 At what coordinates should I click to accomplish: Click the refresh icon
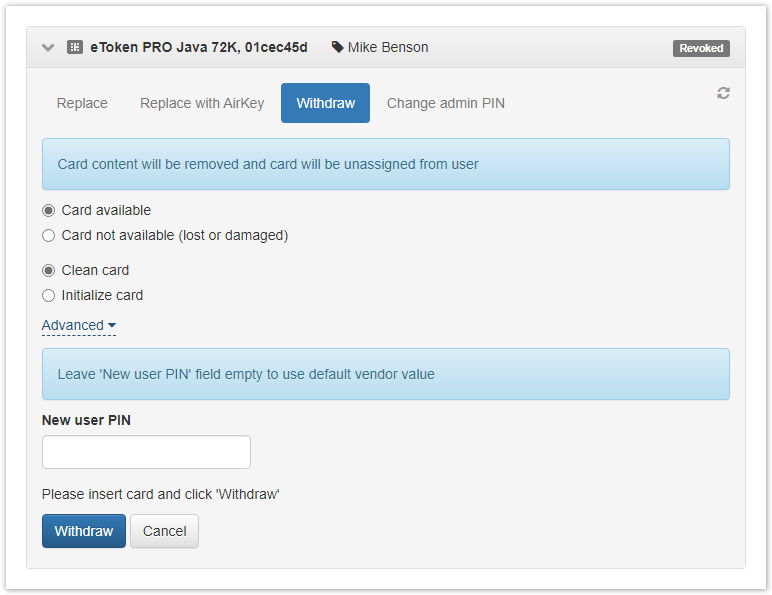click(723, 93)
